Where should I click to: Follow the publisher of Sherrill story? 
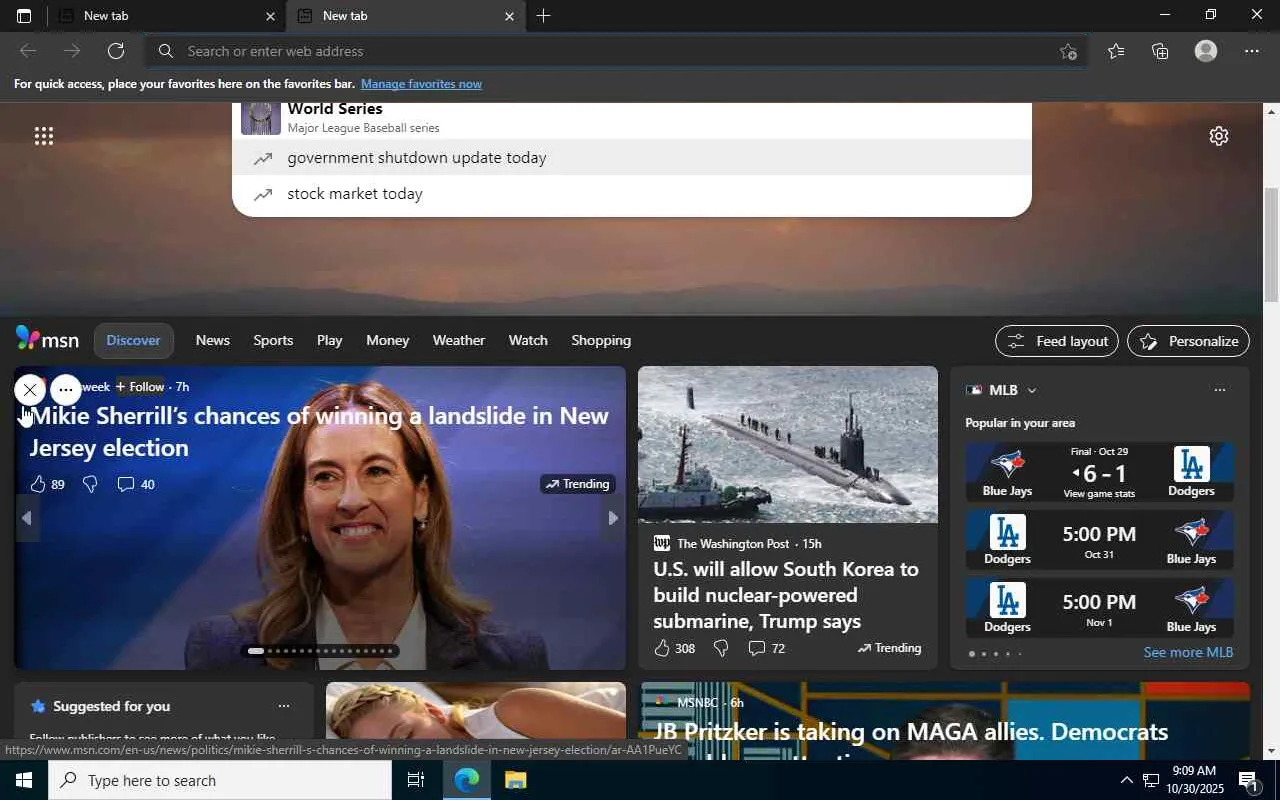click(140, 387)
